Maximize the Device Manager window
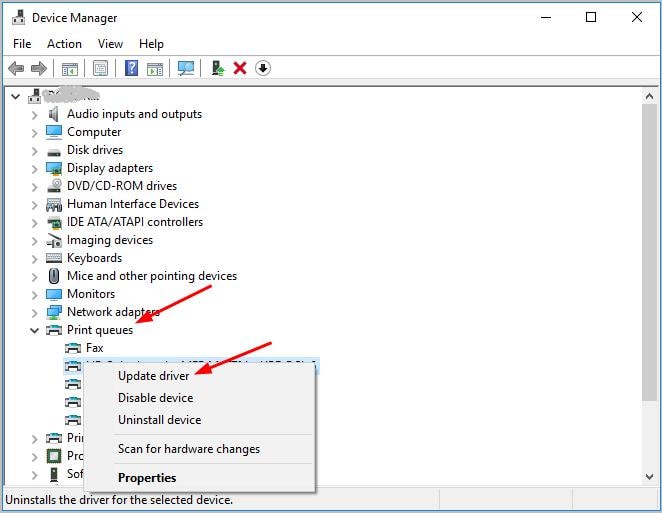The width and height of the screenshot is (662, 513). [x=591, y=17]
